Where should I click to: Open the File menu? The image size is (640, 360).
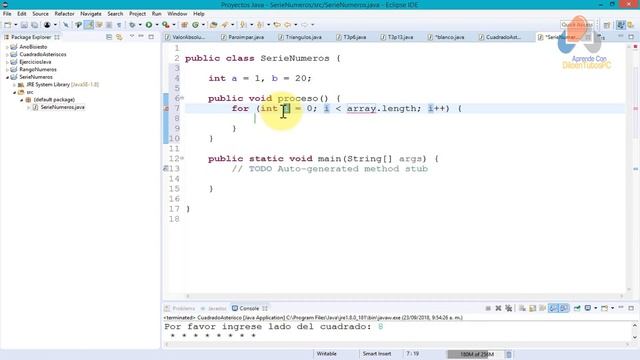[x=7, y=13]
